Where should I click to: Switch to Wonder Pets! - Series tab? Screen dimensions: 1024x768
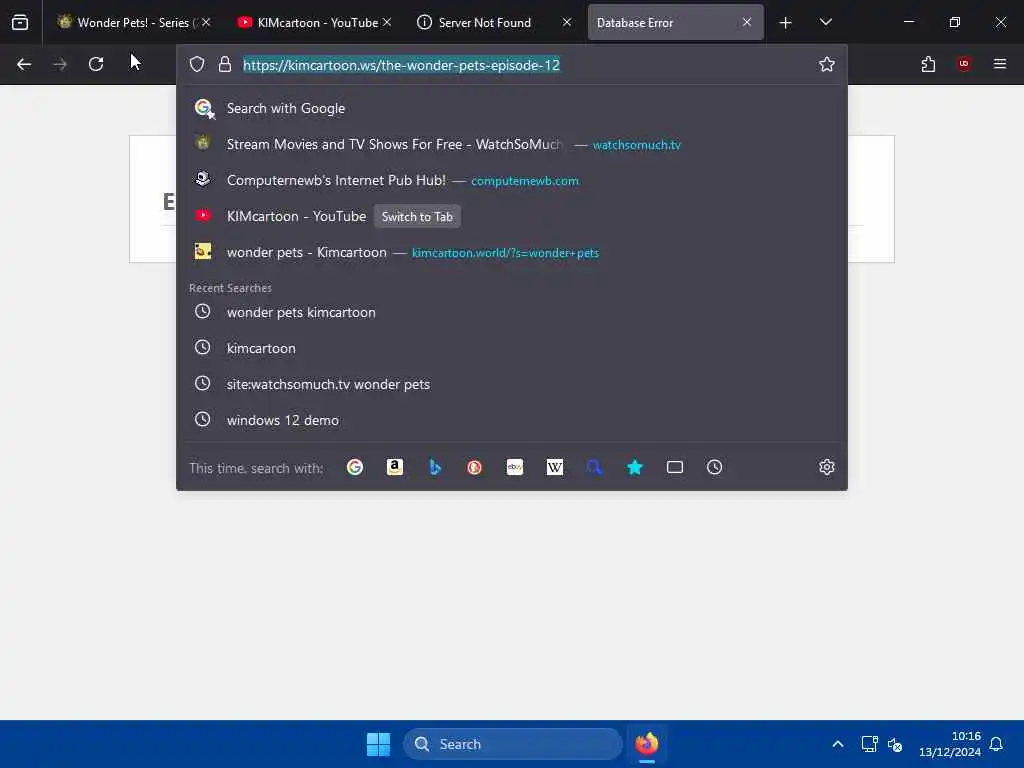tap(134, 22)
